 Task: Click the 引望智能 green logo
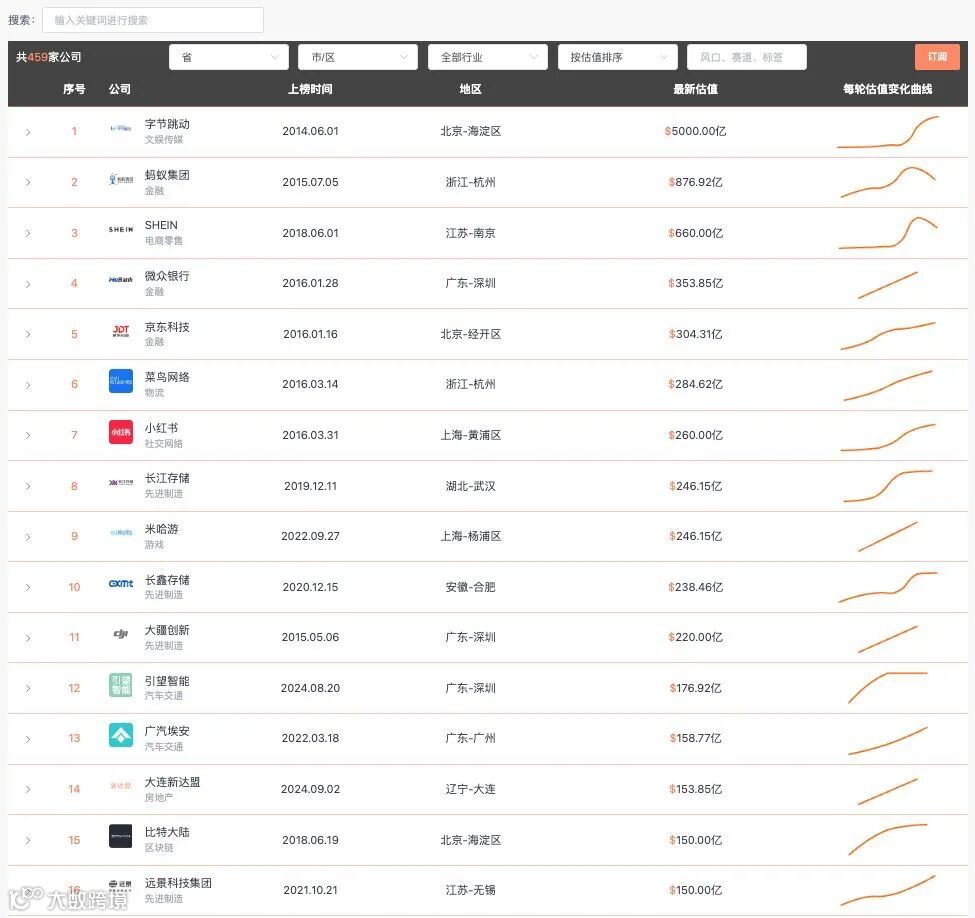coord(121,685)
